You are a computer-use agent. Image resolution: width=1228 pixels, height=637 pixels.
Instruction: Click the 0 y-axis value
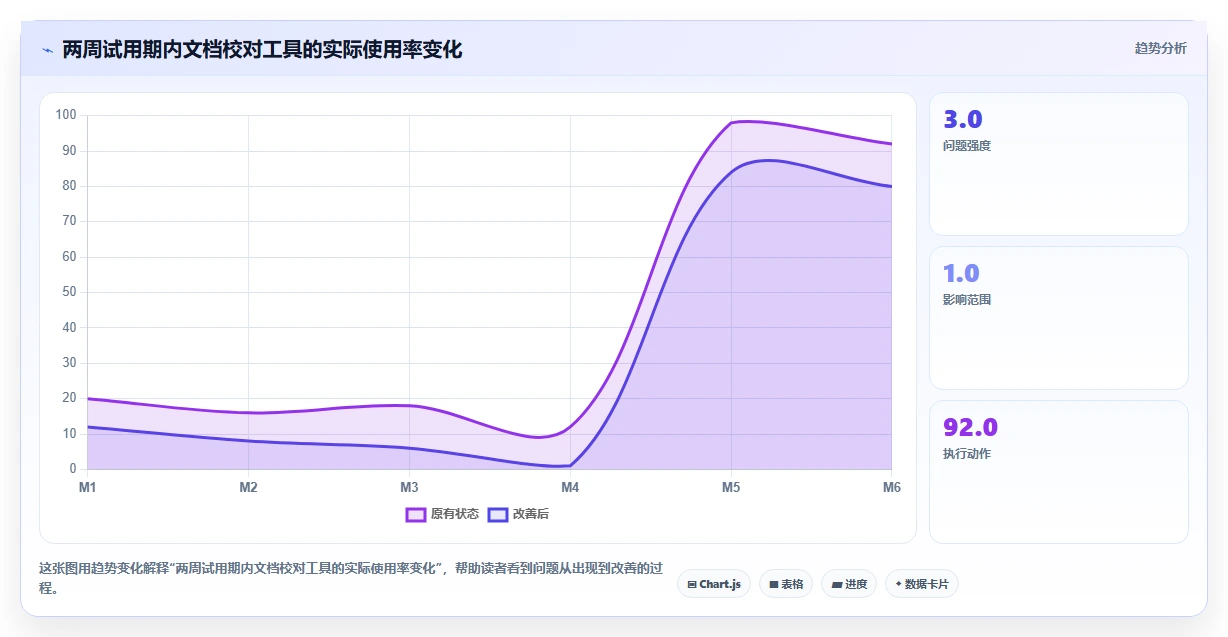[x=73, y=469]
